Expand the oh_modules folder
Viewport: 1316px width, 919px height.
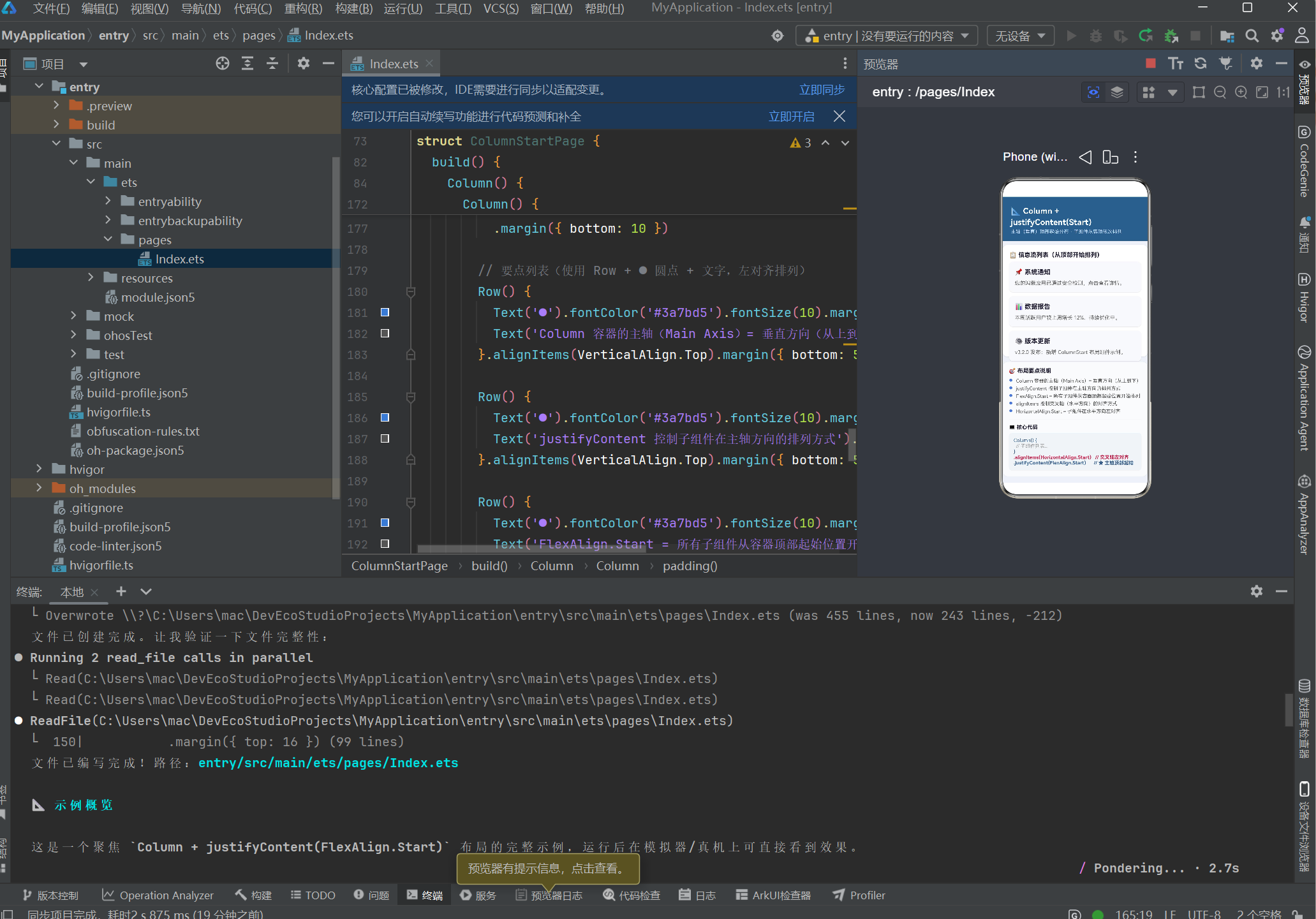39,488
